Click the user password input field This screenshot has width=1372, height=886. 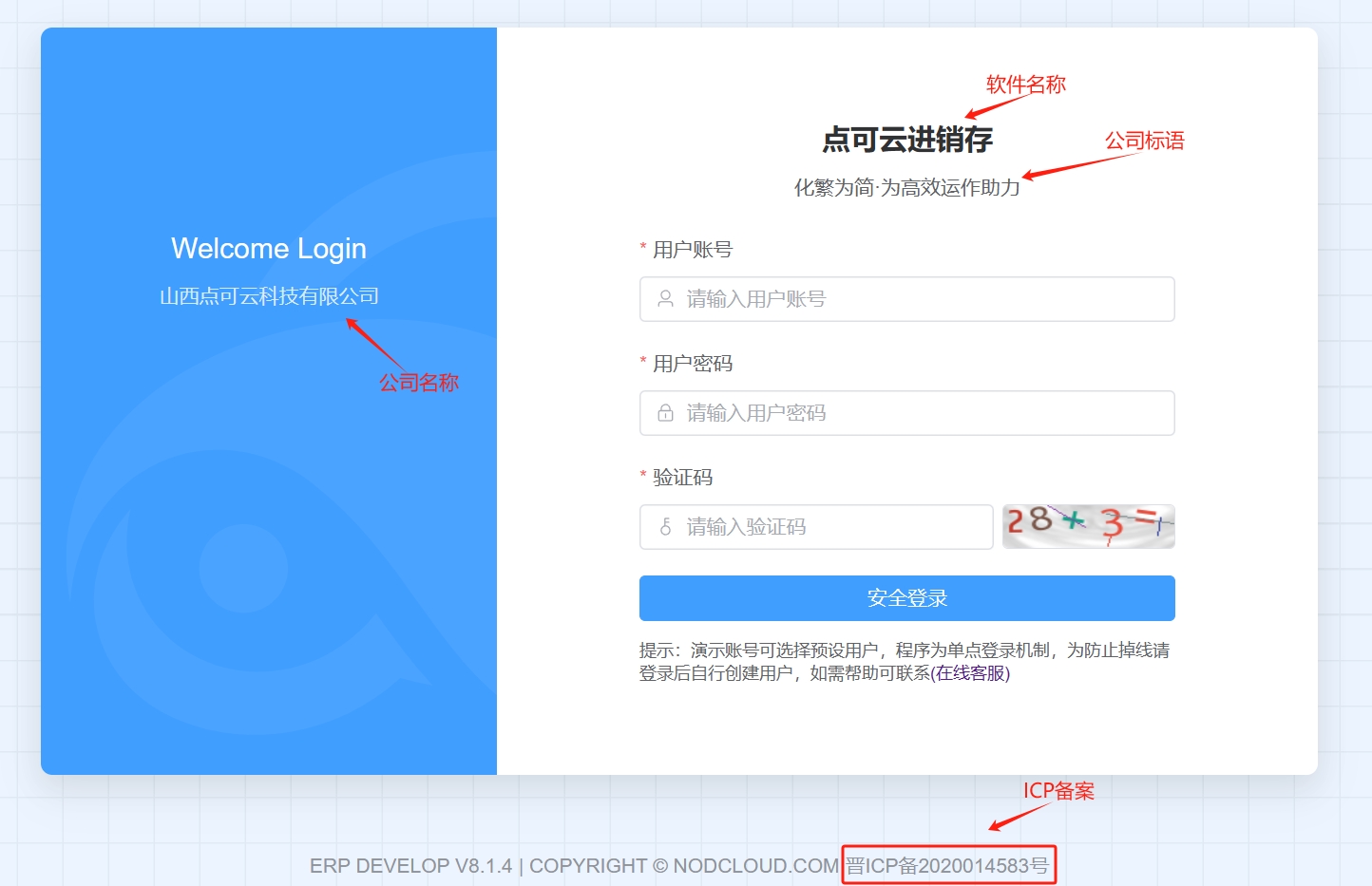click(906, 413)
